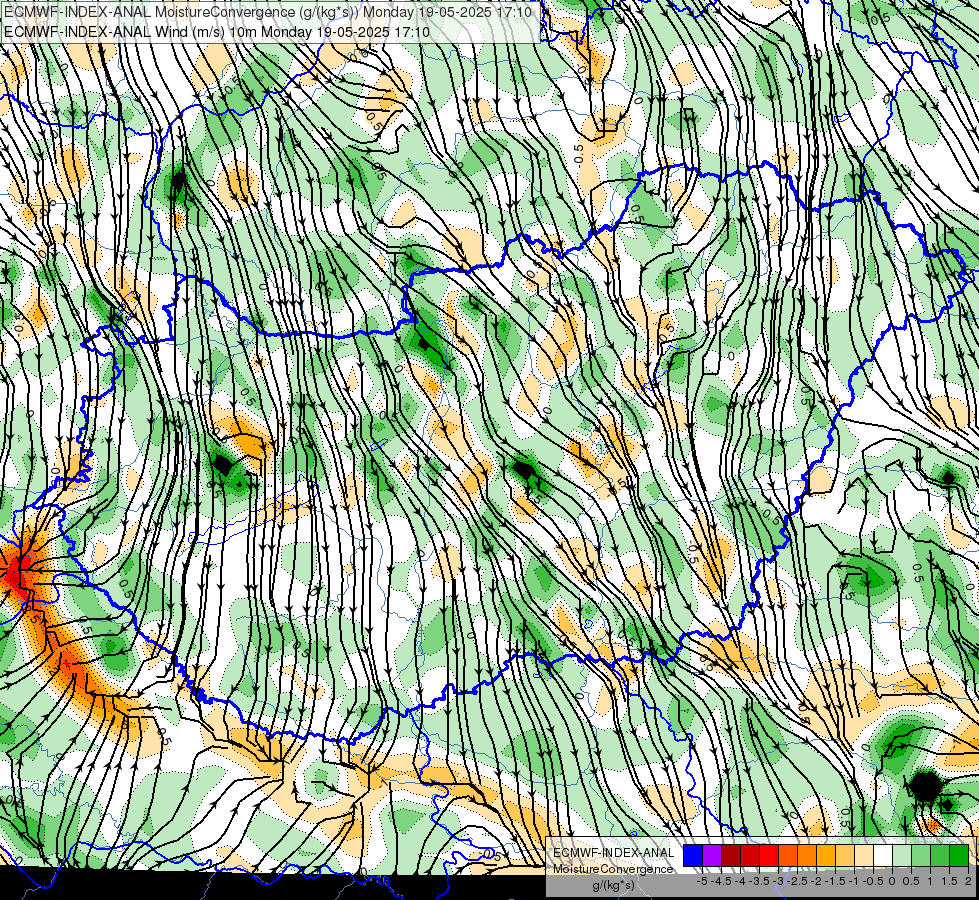Click the '-3' legend scale value
This screenshot has width=979, height=900.
(x=779, y=881)
